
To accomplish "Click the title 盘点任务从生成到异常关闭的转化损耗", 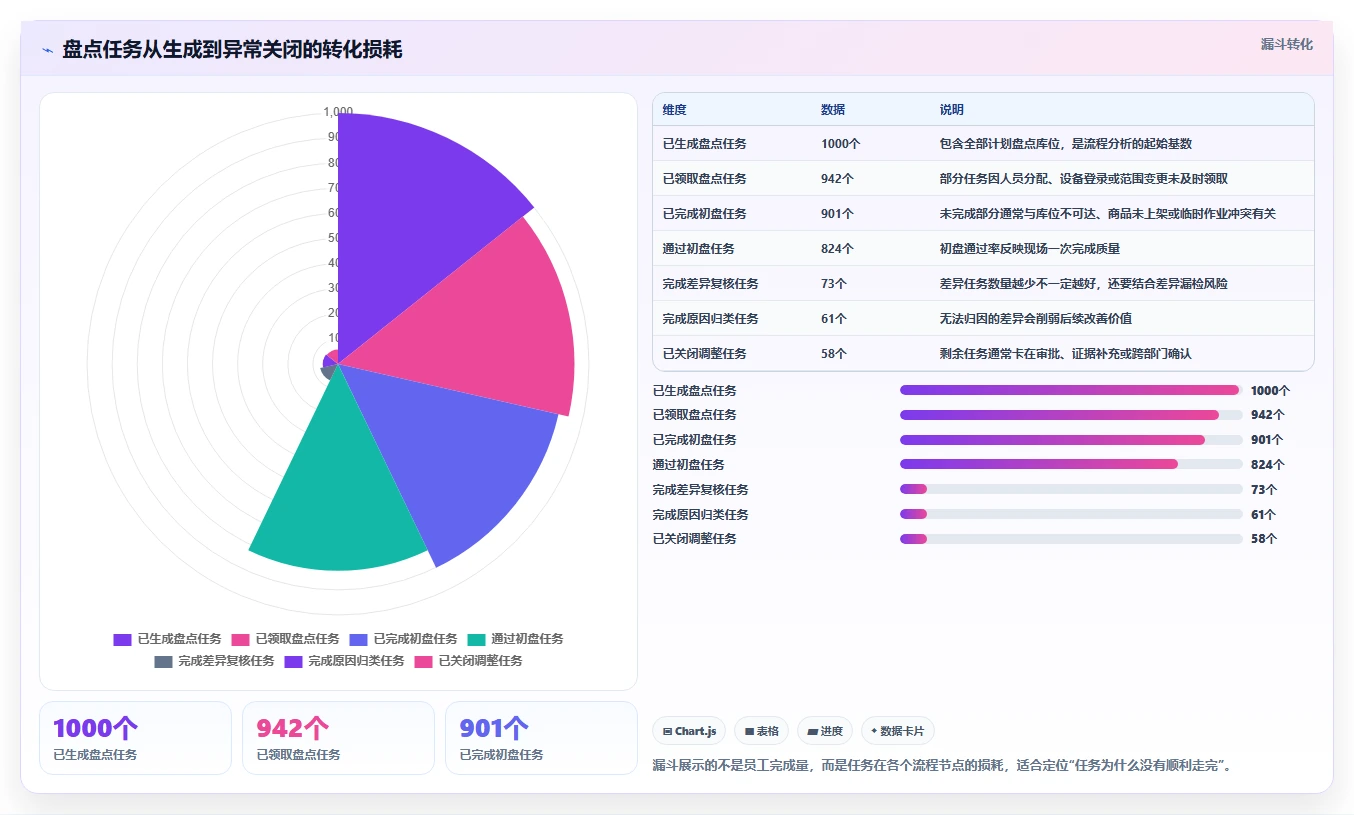I will 232,50.
